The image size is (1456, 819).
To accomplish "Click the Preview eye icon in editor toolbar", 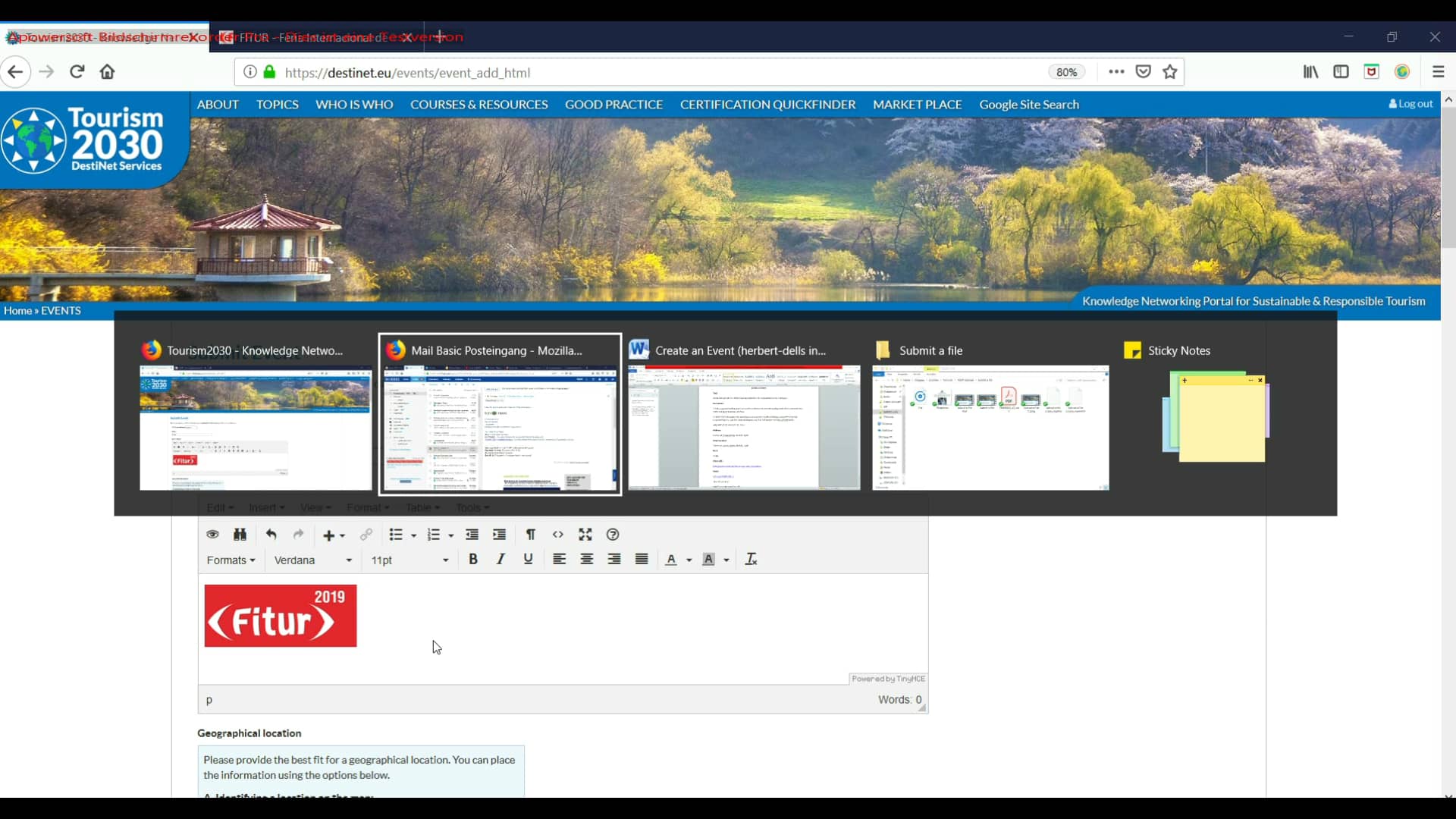I will 212,535.
